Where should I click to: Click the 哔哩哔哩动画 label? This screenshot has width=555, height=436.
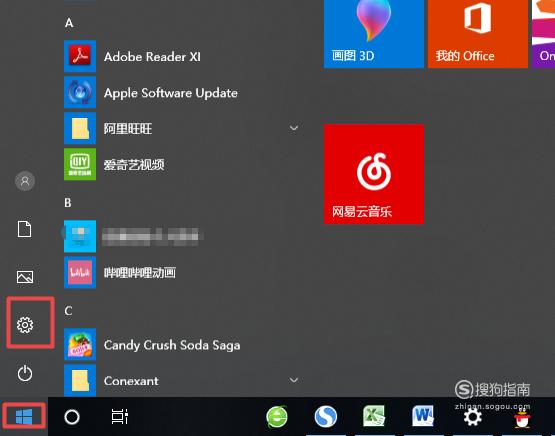[140, 272]
